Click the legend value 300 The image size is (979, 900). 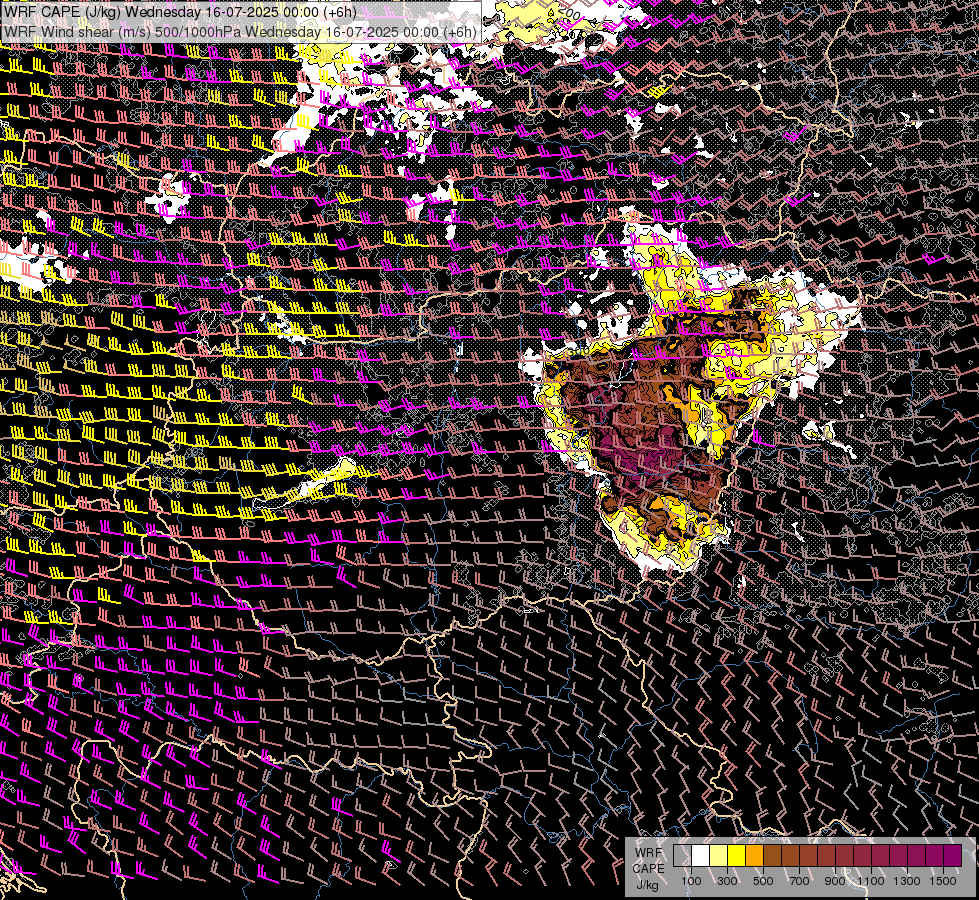pyautogui.click(x=727, y=881)
